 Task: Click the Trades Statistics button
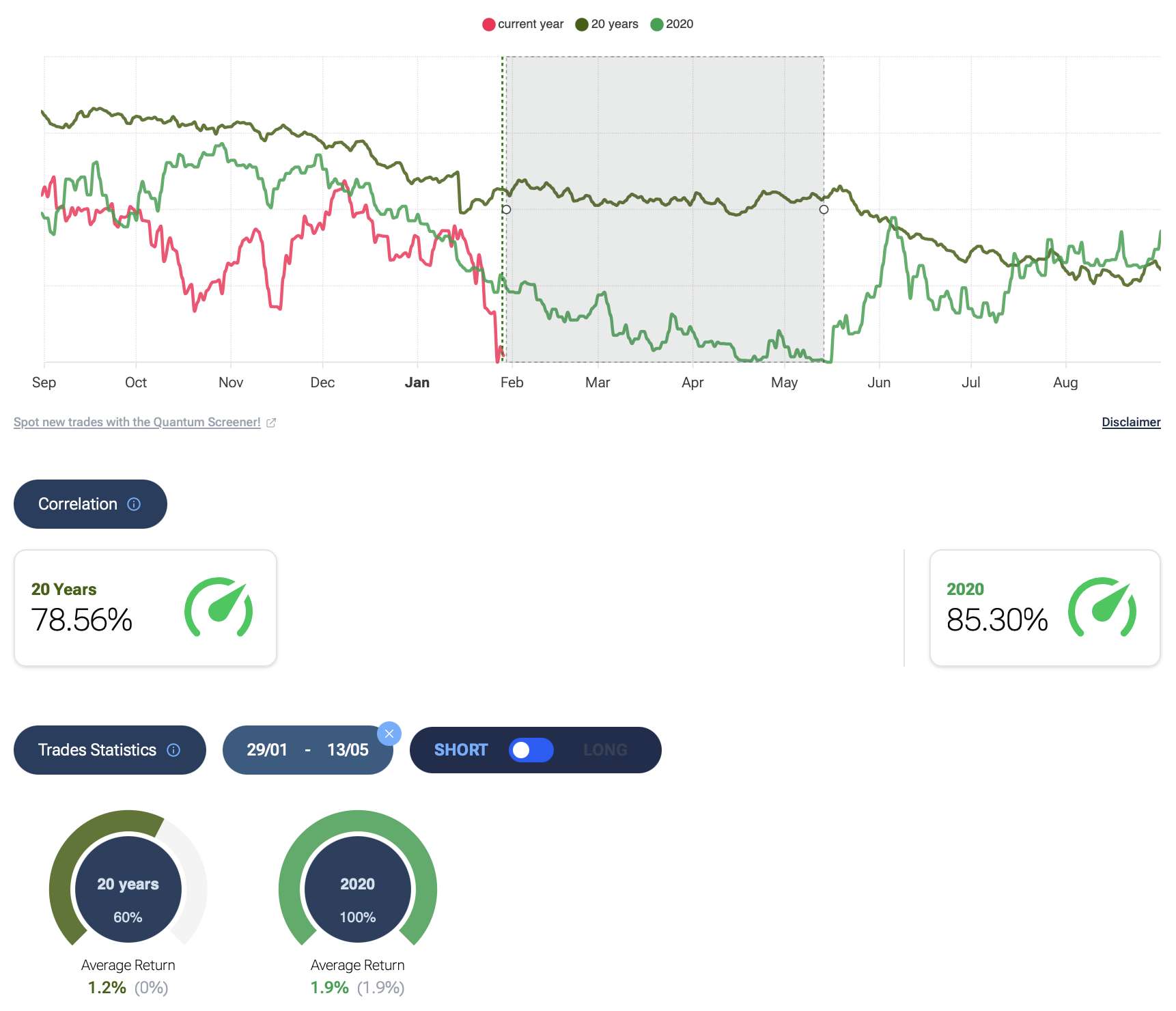(97, 750)
